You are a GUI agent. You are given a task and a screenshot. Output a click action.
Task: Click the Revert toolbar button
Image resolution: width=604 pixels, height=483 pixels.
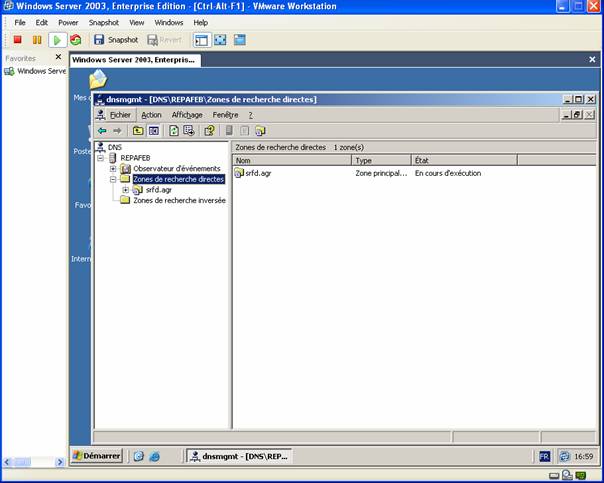(164, 40)
